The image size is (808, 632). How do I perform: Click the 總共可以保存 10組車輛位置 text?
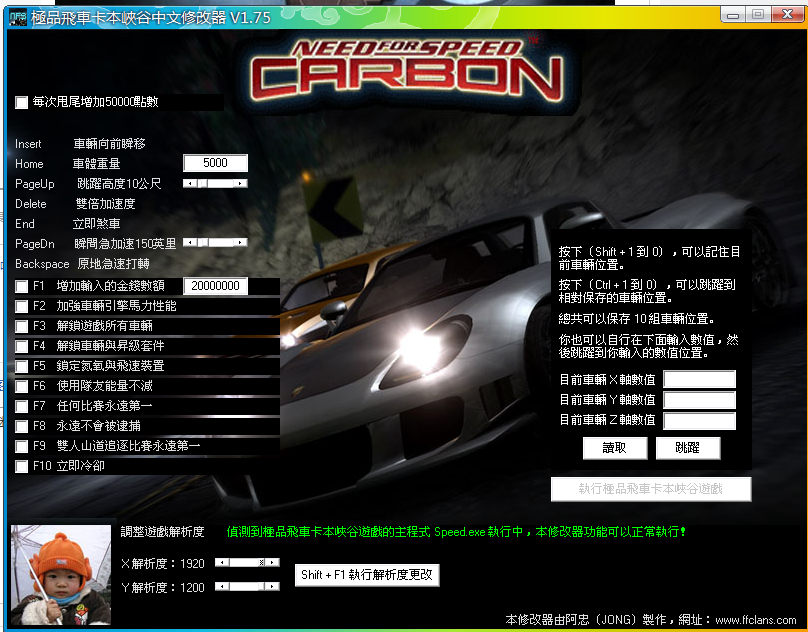tap(636, 319)
